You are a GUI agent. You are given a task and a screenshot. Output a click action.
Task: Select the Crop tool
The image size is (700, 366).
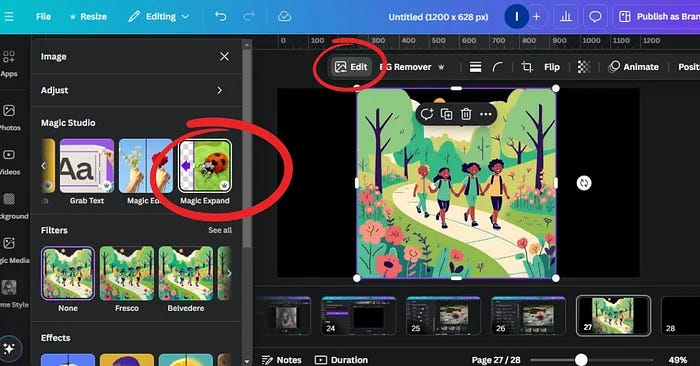pos(527,67)
